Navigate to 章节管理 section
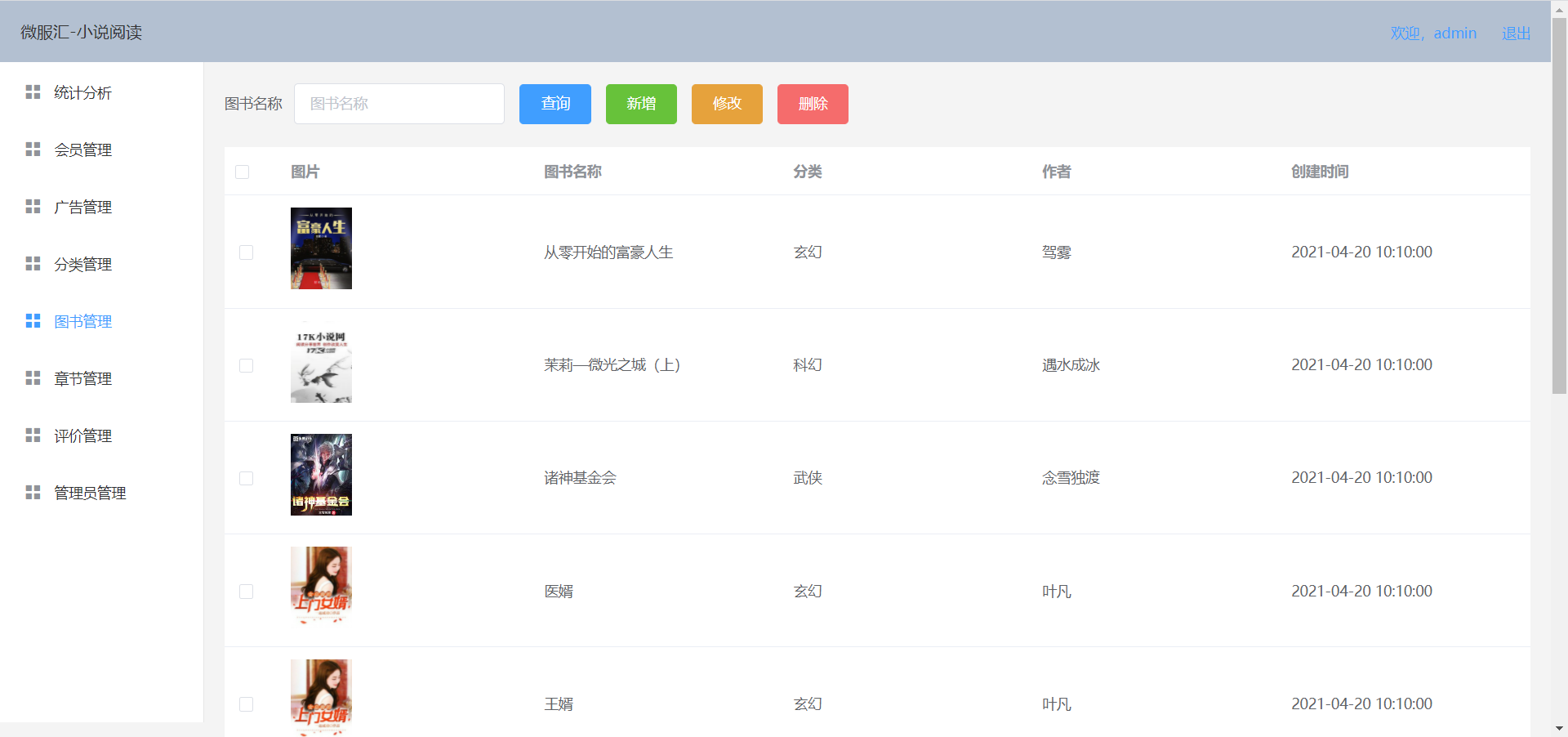 [x=82, y=378]
